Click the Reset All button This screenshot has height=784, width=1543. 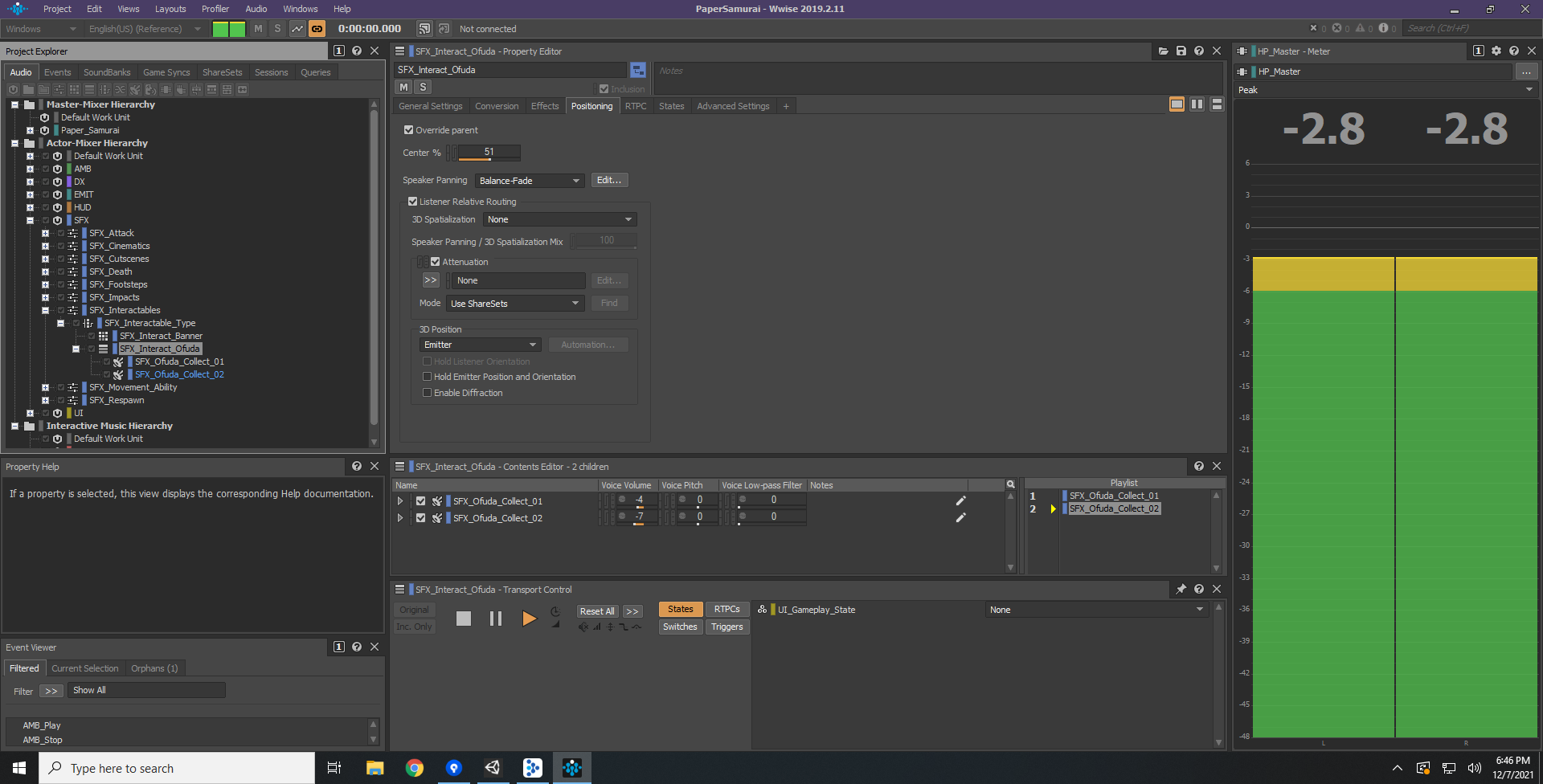pyautogui.click(x=597, y=611)
